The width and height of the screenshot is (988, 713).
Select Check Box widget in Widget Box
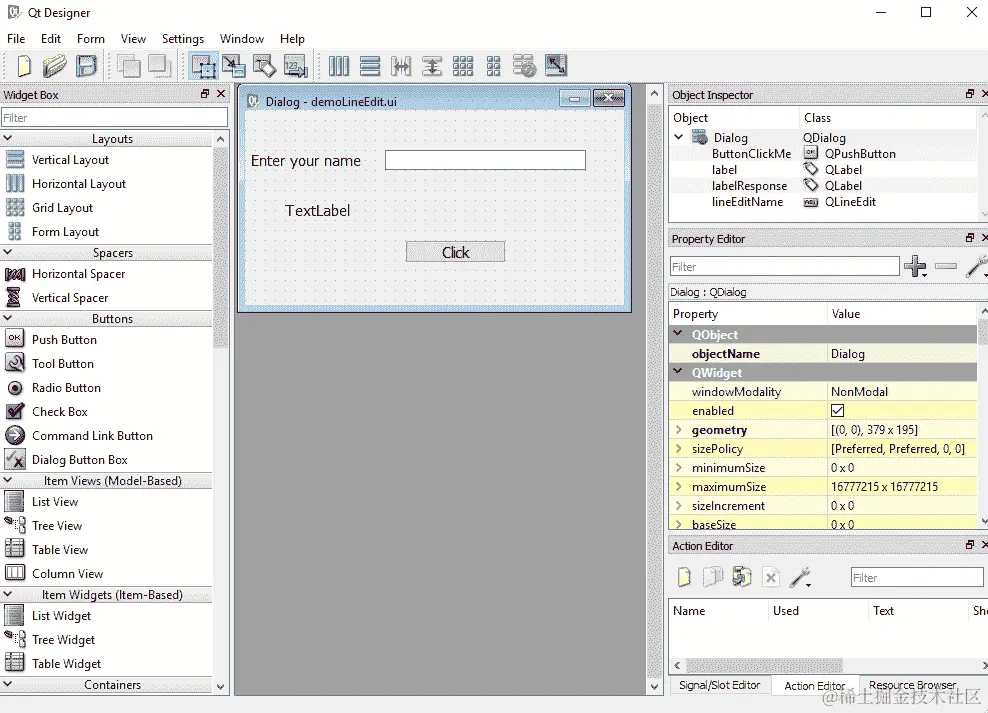pos(60,411)
